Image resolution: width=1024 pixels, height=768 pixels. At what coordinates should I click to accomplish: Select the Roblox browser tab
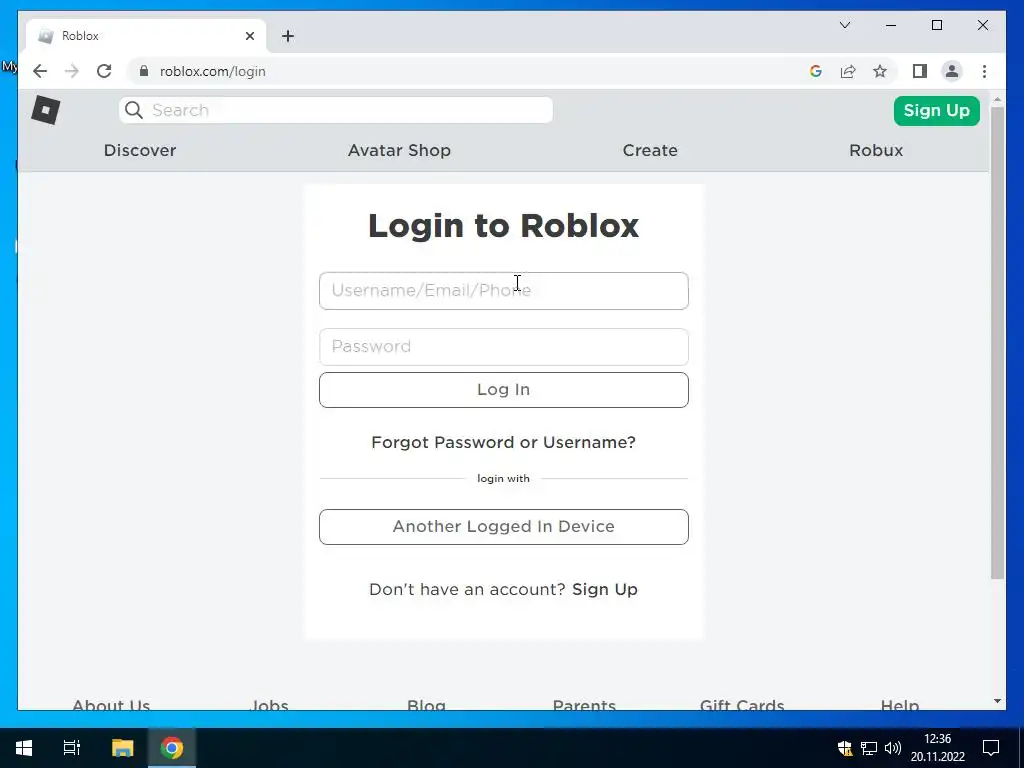(x=146, y=36)
